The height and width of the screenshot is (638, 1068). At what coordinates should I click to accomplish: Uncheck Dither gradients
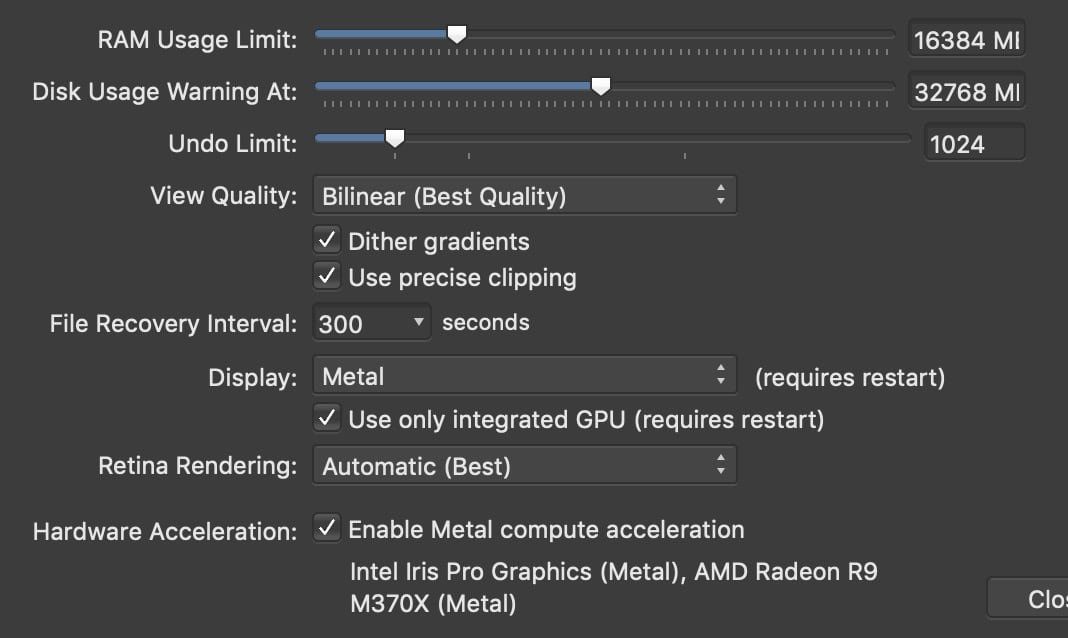click(326, 240)
